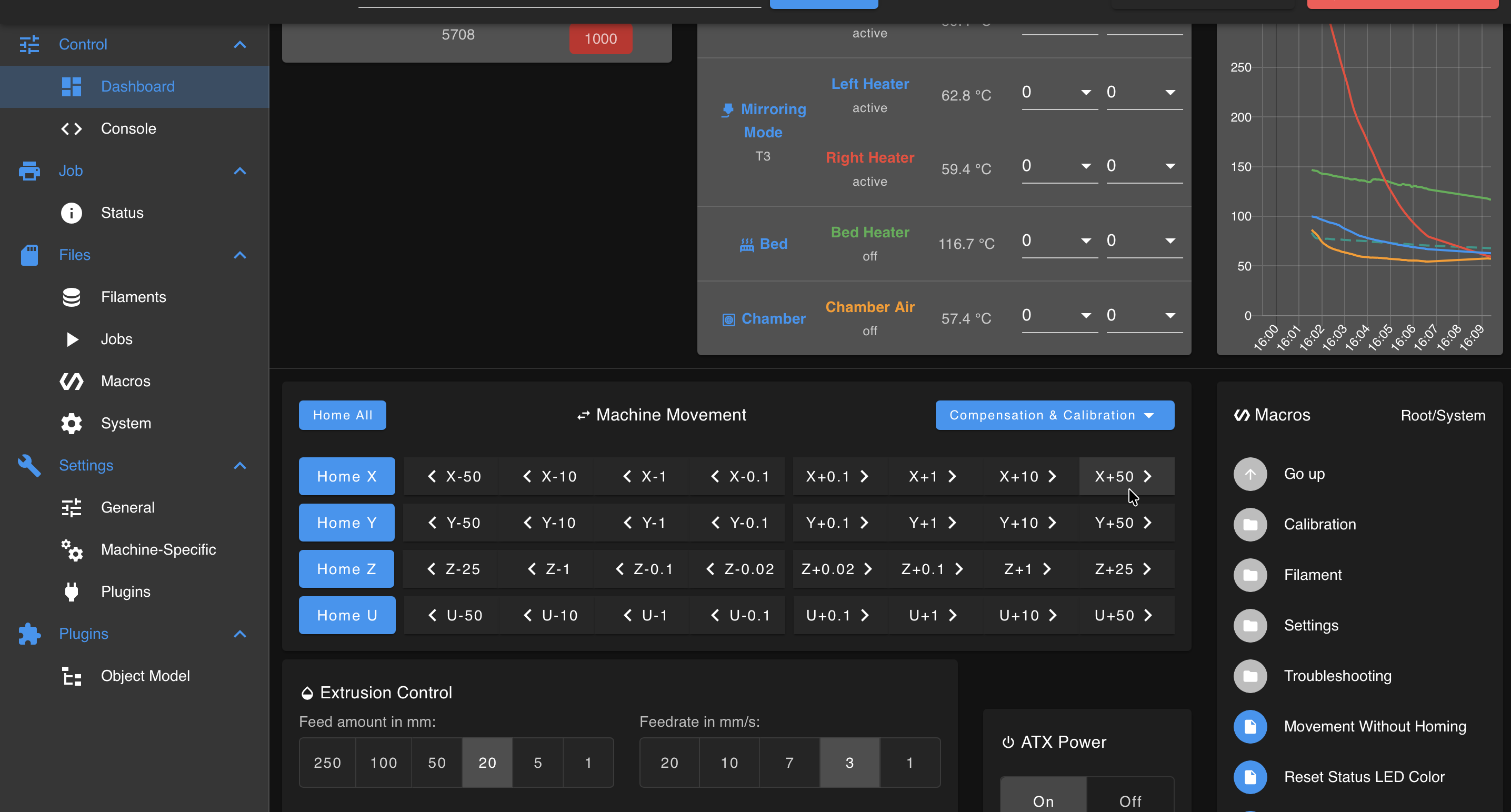Open the Console code brackets icon

tap(72, 128)
